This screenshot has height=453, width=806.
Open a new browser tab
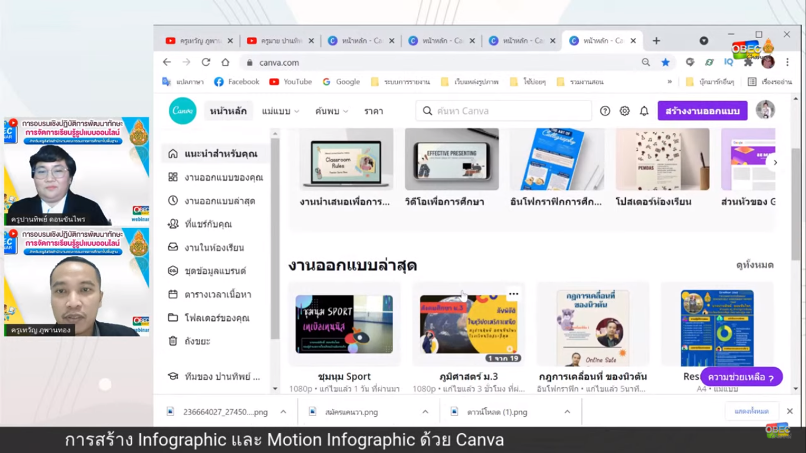[656, 41]
